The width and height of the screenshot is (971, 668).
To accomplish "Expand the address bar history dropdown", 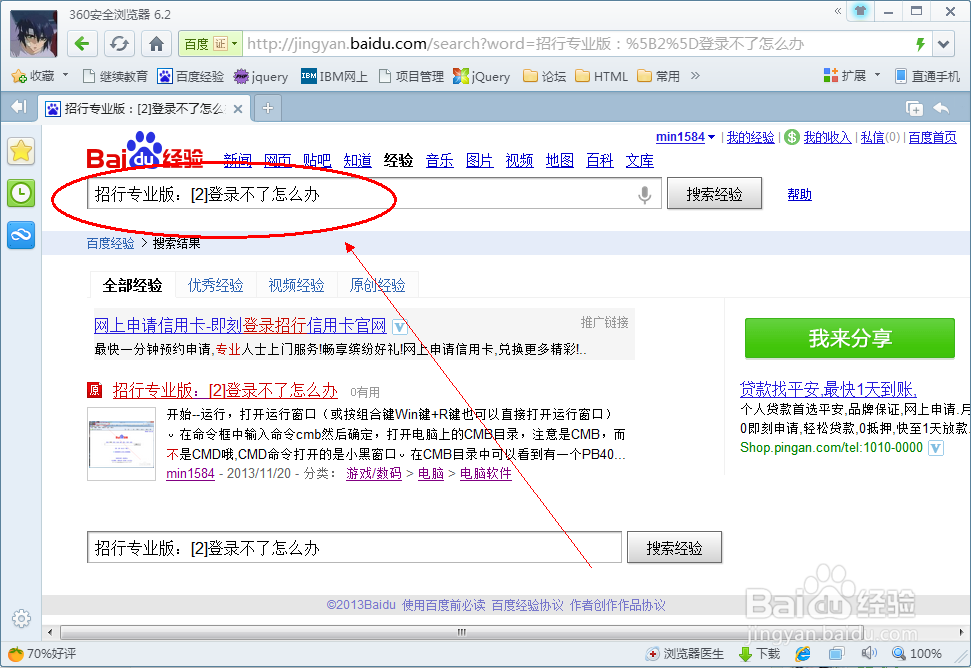I will 942,43.
